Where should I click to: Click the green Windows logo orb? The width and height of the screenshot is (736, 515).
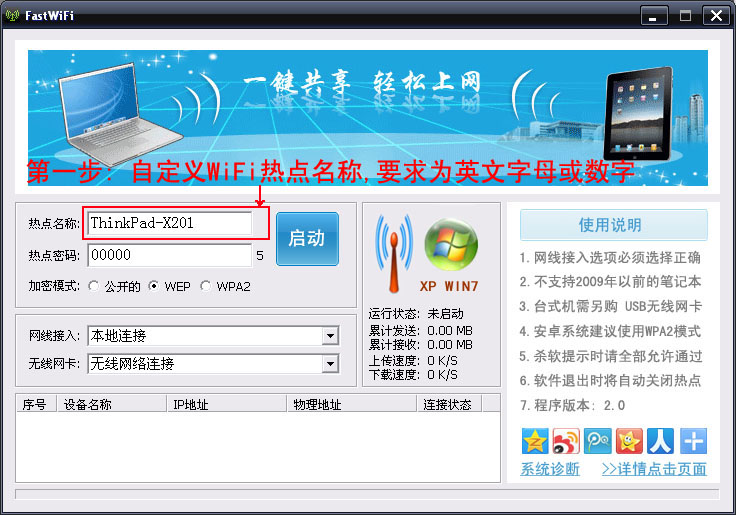[x=451, y=244]
